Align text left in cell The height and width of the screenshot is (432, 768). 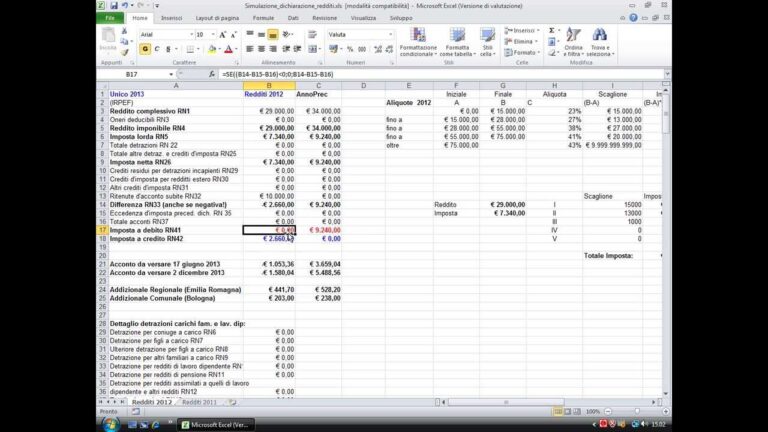[250, 49]
